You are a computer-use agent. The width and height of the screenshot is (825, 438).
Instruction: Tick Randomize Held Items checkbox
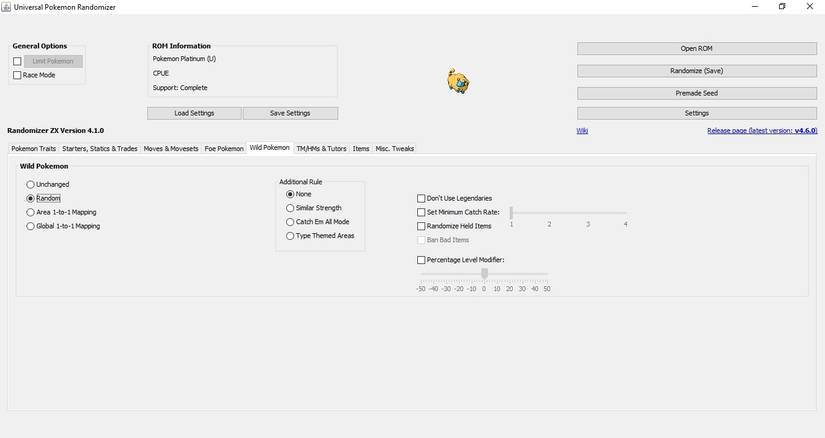421,226
